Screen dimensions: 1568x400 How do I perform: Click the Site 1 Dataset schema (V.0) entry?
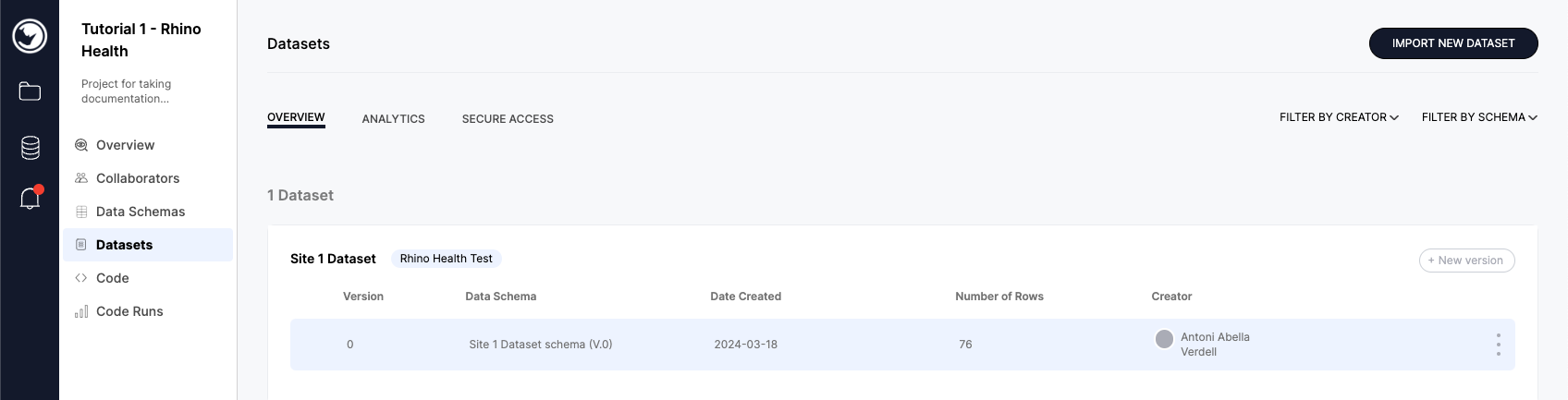pos(541,345)
